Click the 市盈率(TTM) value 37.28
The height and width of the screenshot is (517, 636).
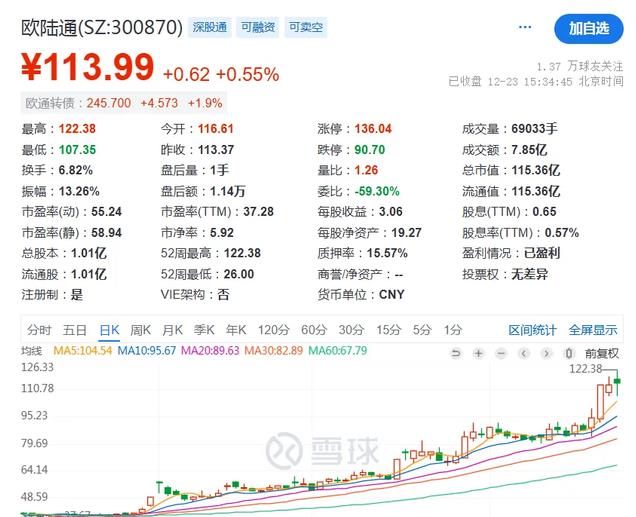click(258, 212)
